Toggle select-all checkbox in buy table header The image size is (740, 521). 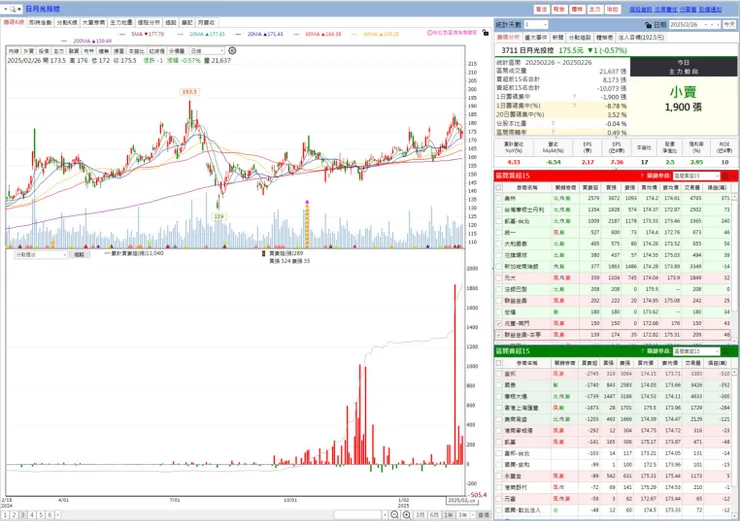[499, 187]
